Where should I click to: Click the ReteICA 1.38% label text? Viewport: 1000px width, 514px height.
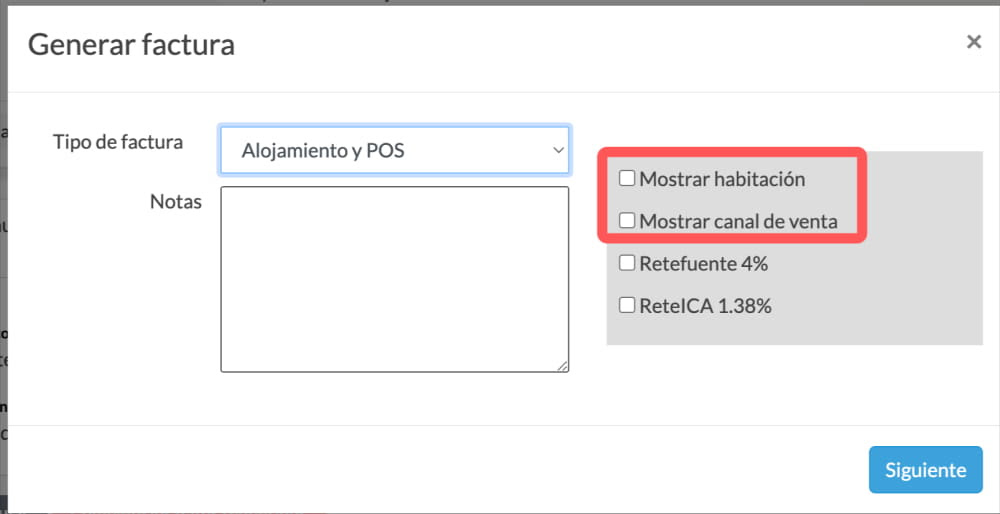click(705, 306)
